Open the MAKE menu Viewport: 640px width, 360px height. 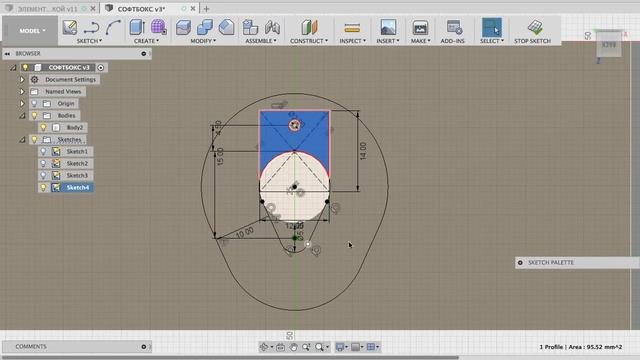pos(420,41)
